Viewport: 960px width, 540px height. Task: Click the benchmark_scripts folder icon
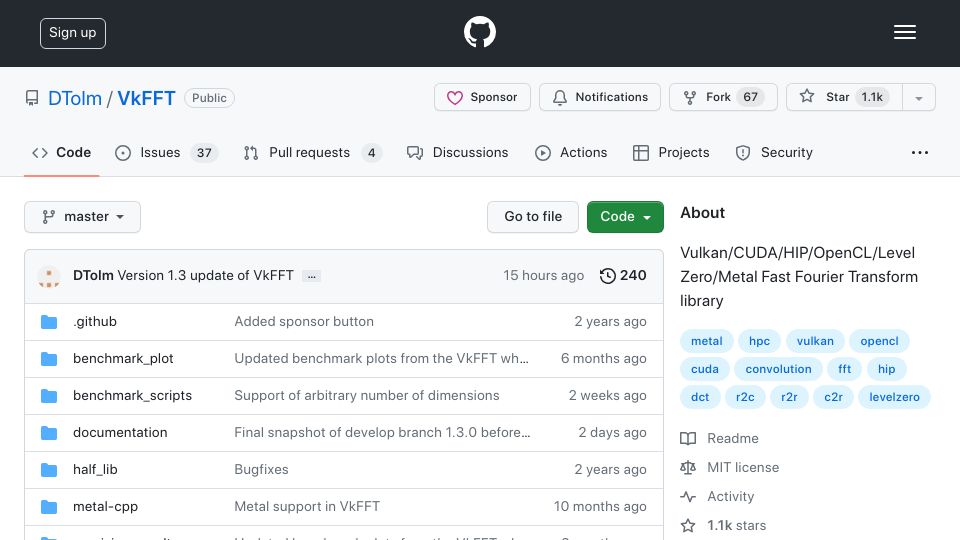(x=49, y=396)
